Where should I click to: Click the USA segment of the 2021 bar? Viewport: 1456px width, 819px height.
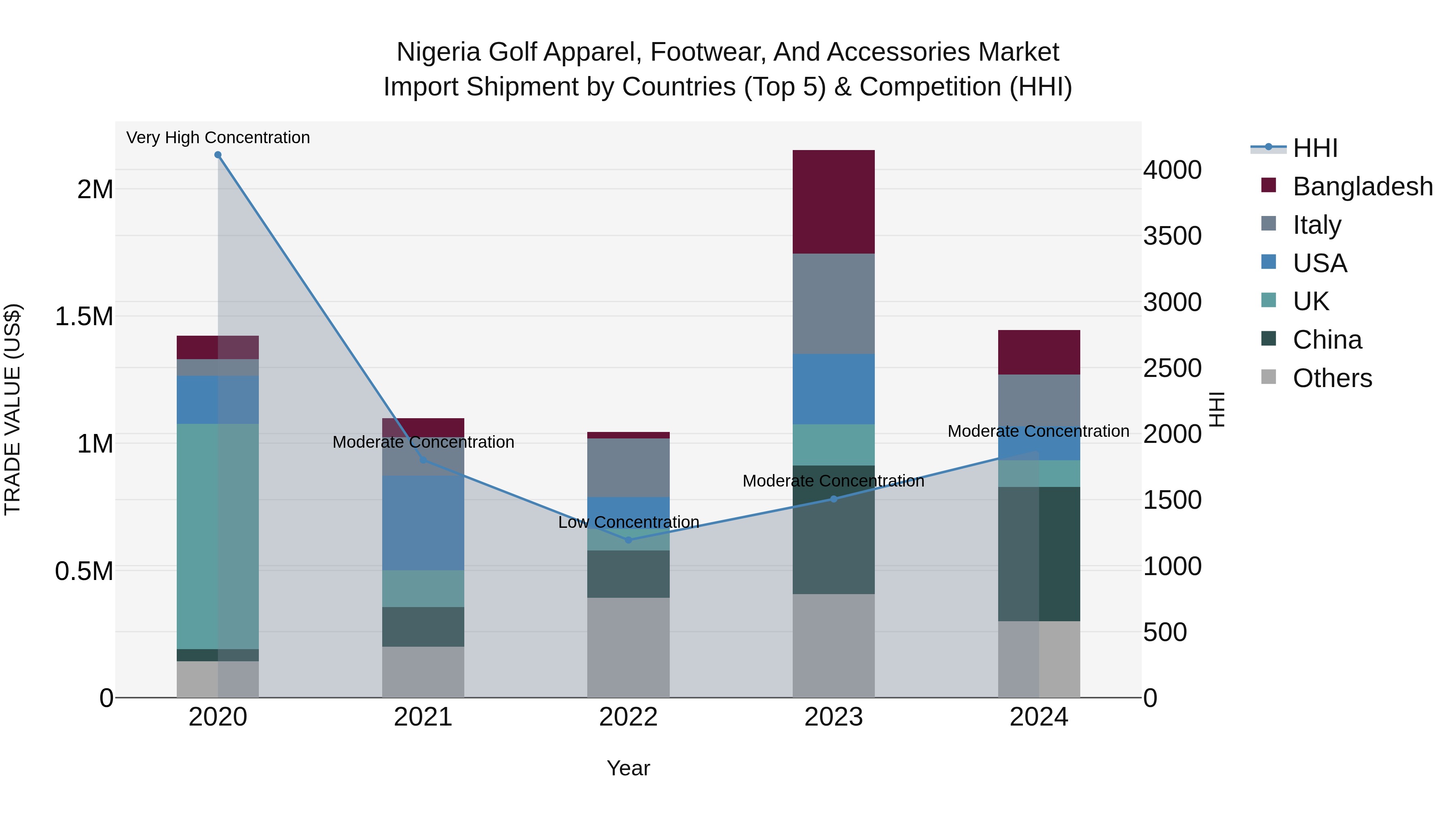pos(423,523)
